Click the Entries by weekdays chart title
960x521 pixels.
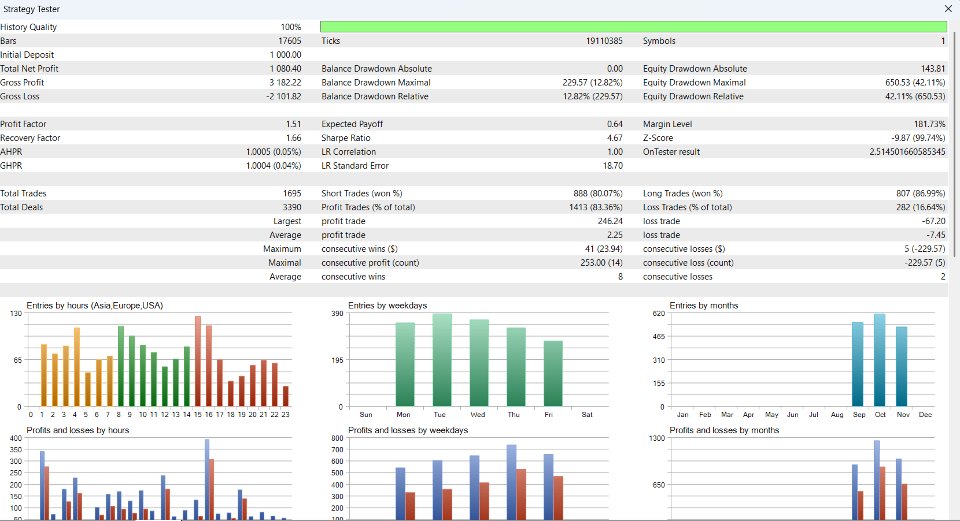coord(388,305)
